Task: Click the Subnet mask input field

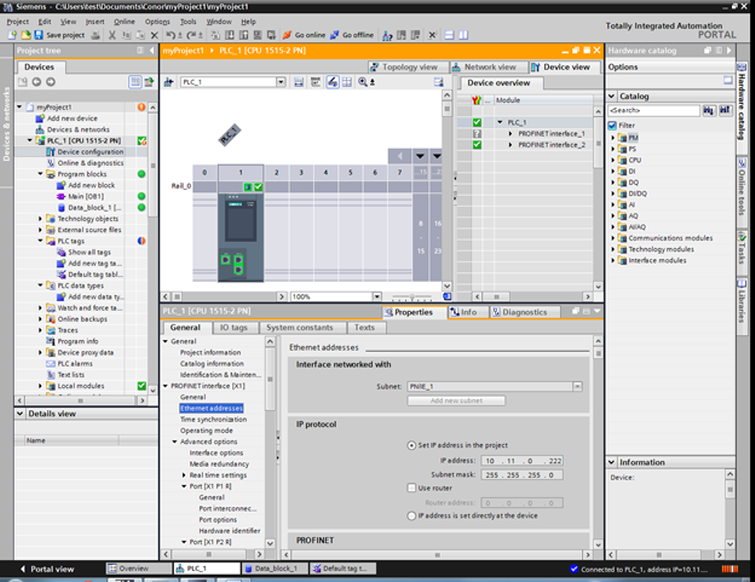Action: [521, 475]
